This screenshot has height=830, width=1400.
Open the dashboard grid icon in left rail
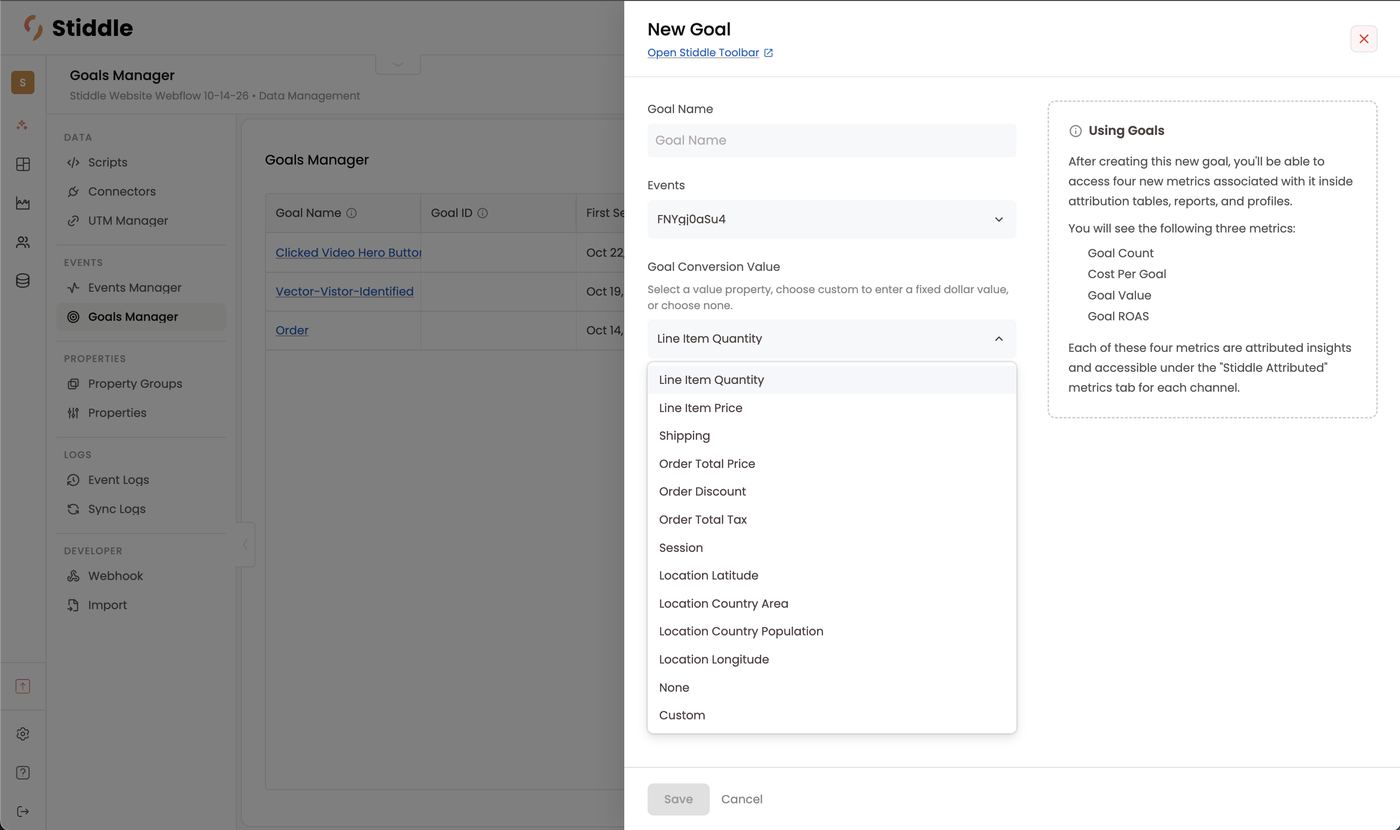pyautogui.click(x=23, y=164)
